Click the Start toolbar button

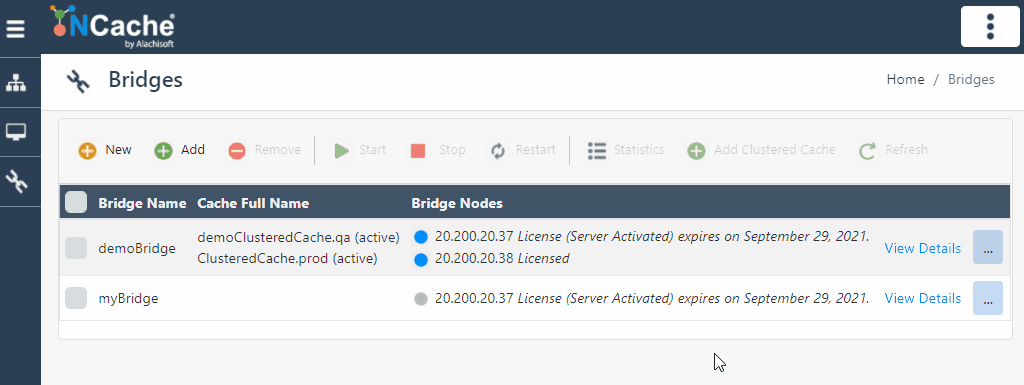[x=360, y=150]
